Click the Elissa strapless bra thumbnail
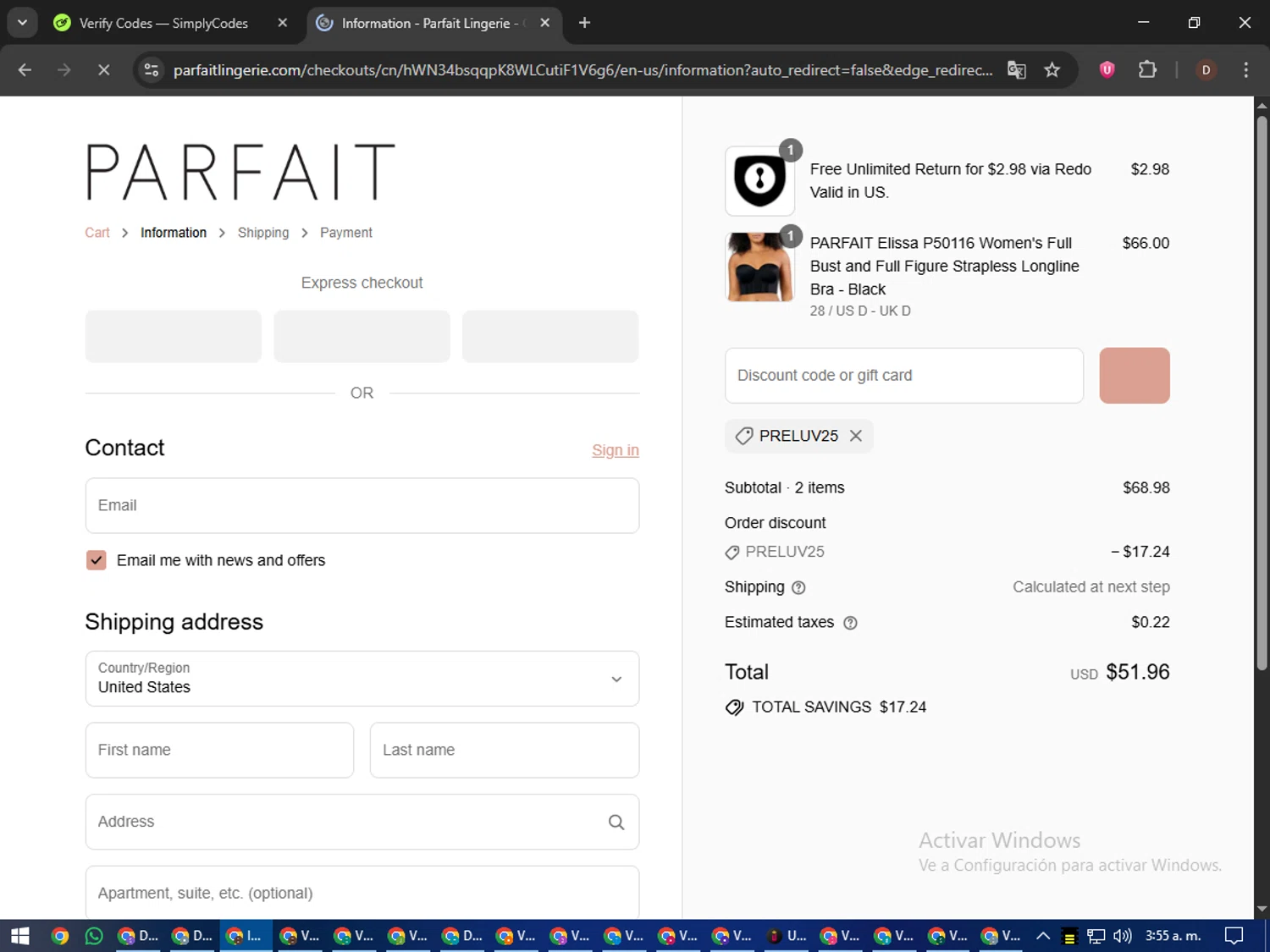Image resolution: width=1270 pixels, height=952 pixels. coord(759,267)
